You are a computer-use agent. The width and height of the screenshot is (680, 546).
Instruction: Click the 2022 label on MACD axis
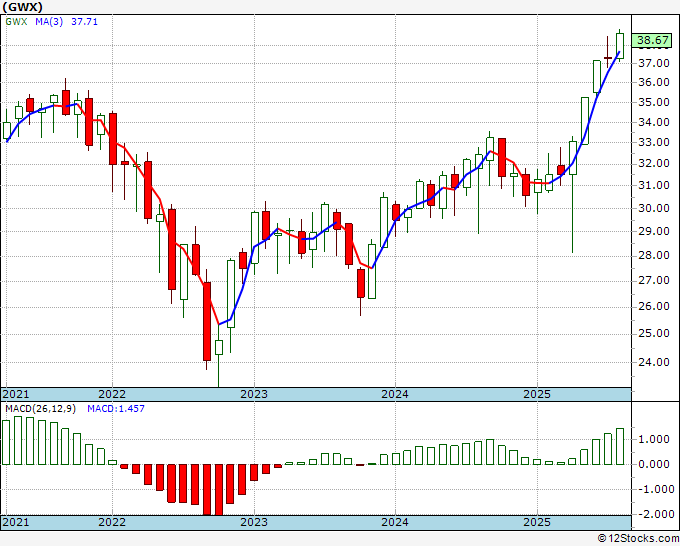[112, 522]
